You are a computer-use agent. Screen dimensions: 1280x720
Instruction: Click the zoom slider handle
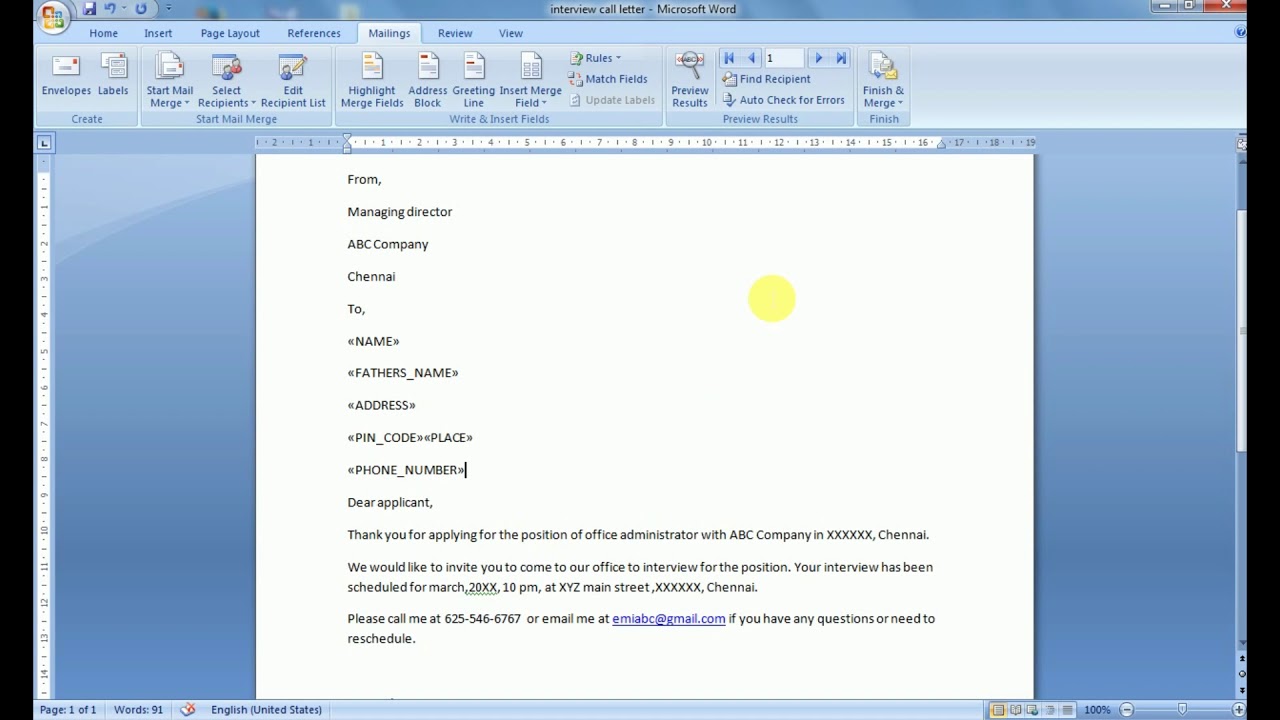[x=1182, y=710]
